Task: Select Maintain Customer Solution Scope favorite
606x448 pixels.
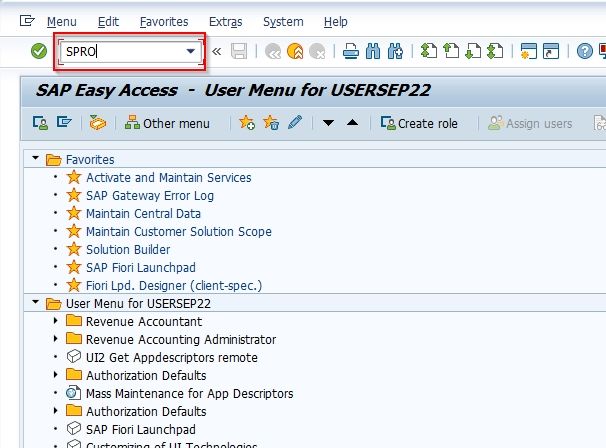Action: (179, 232)
